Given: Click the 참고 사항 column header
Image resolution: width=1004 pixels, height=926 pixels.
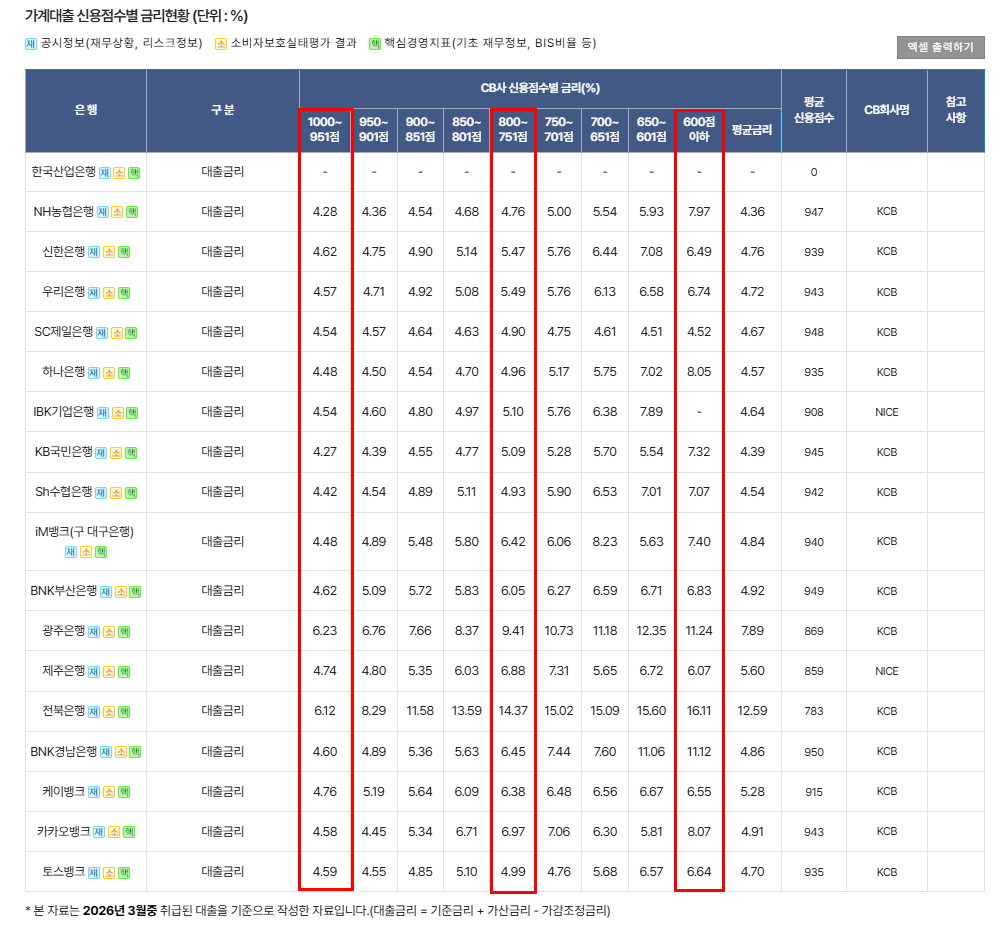Looking at the screenshot, I should (x=956, y=110).
